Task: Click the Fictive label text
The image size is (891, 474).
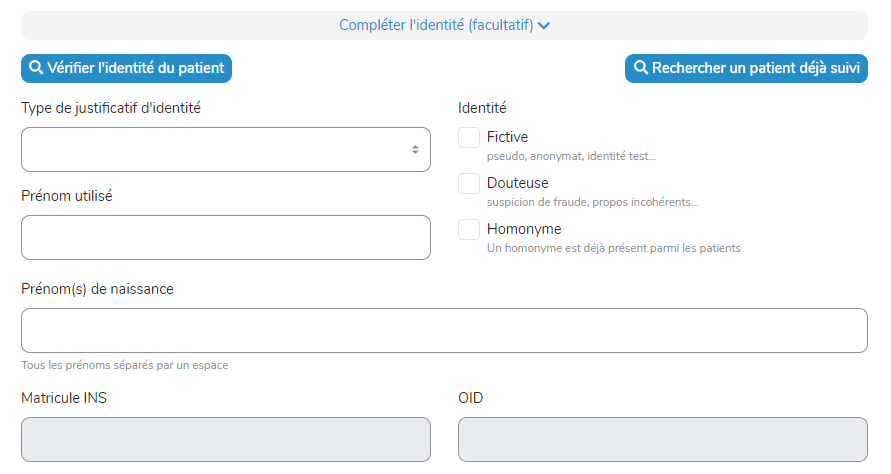Action: click(507, 137)
